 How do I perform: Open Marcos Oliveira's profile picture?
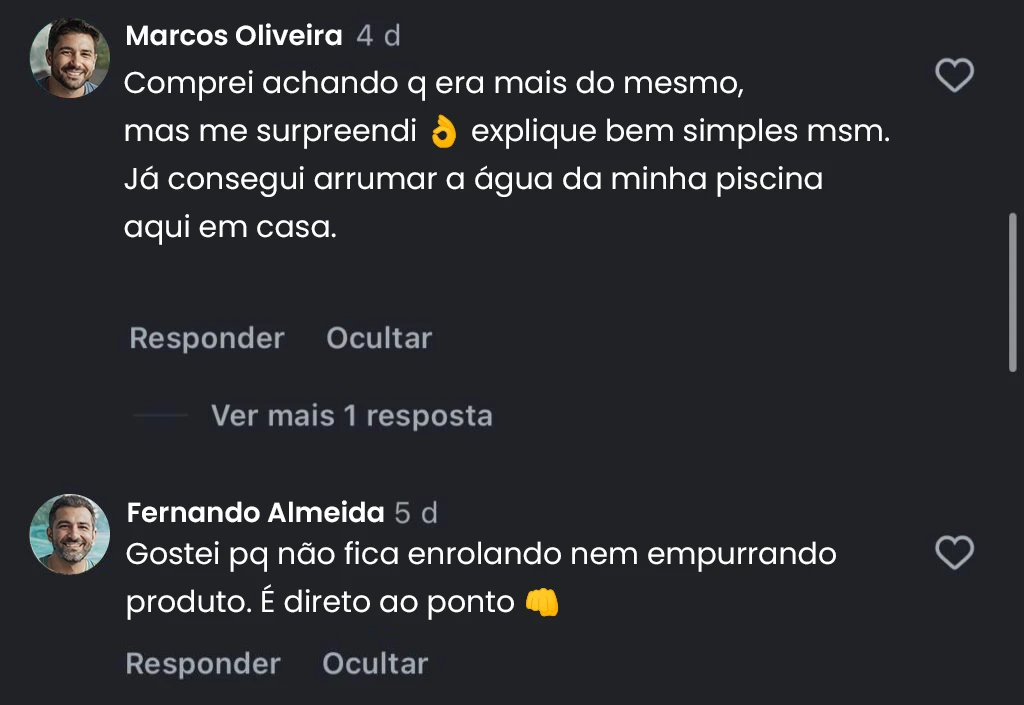(x=70, y=58)
